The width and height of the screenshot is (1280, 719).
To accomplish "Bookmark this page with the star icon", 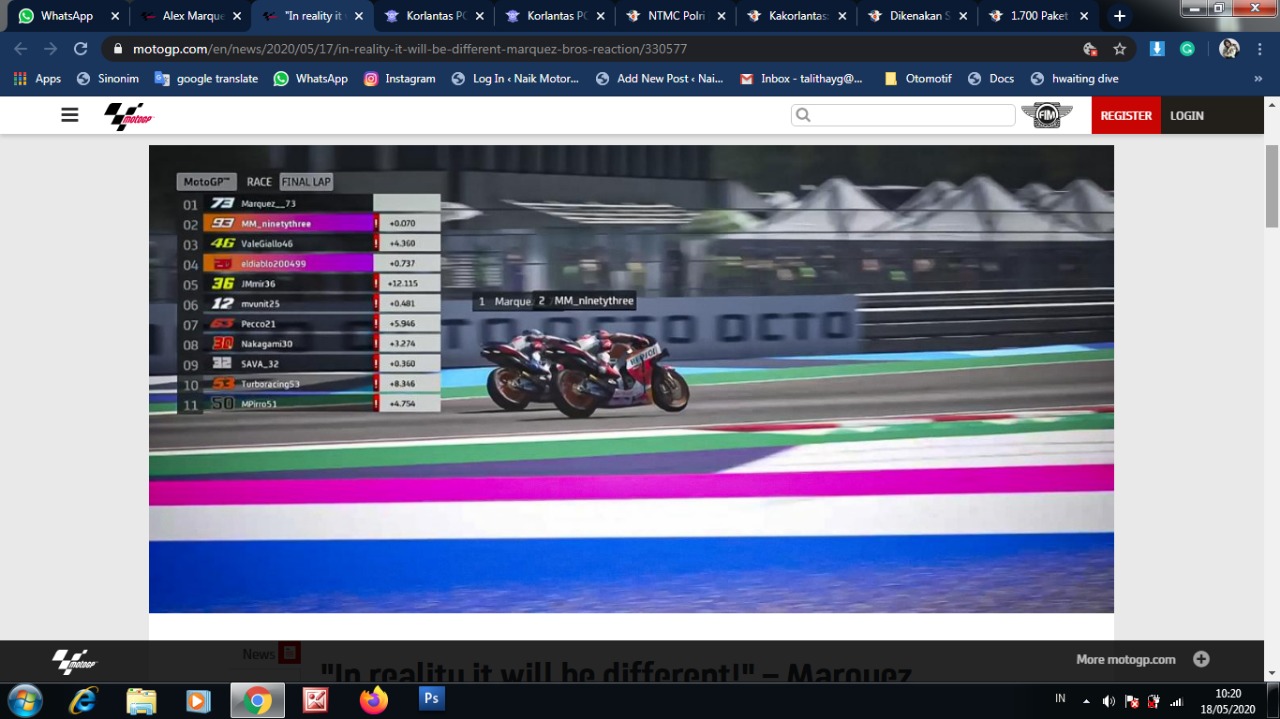I will pyautogui.click(x=1120, y=49).
